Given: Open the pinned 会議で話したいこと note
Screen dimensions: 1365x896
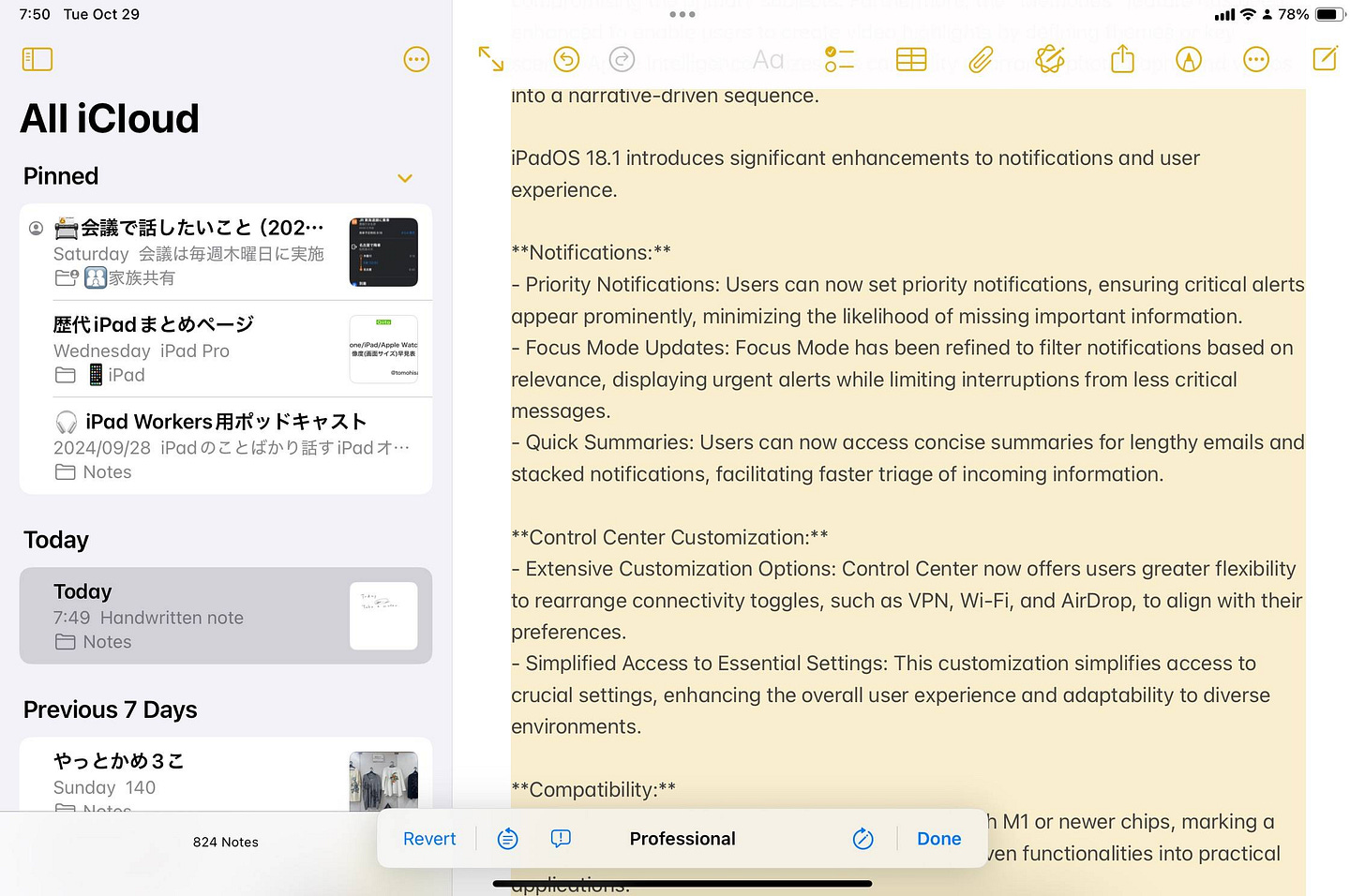Looking at the screenshot, I should point(226,252).
